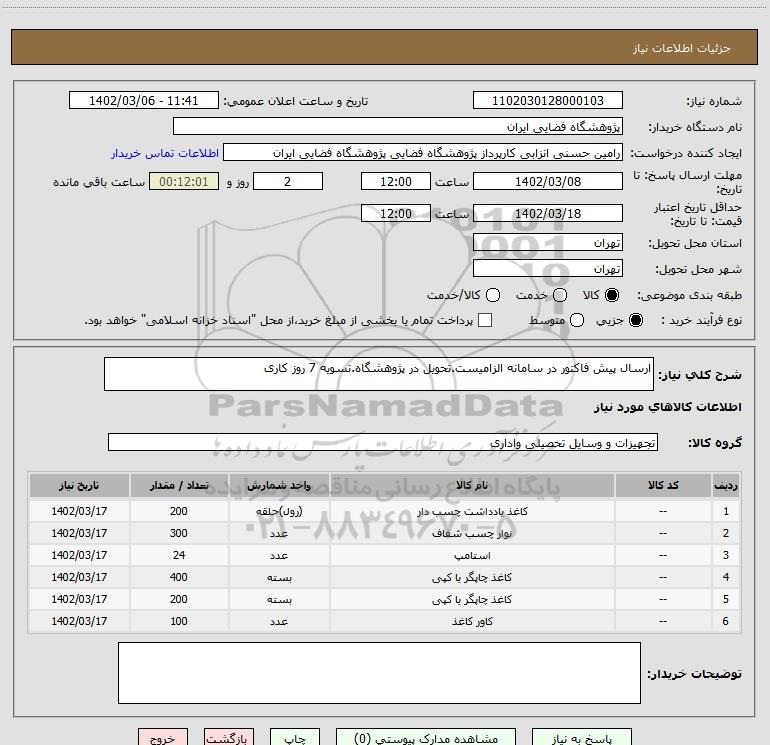Screen dimensions: 770x745
Task: Select item کاور کاغذ
Action: click(x=472, y=621)
